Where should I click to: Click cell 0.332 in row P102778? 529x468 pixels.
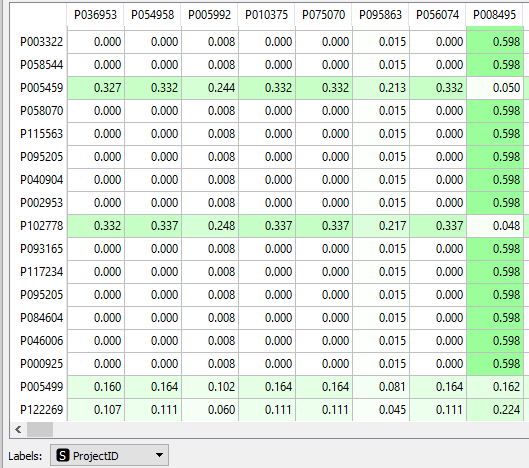(96, 226)
